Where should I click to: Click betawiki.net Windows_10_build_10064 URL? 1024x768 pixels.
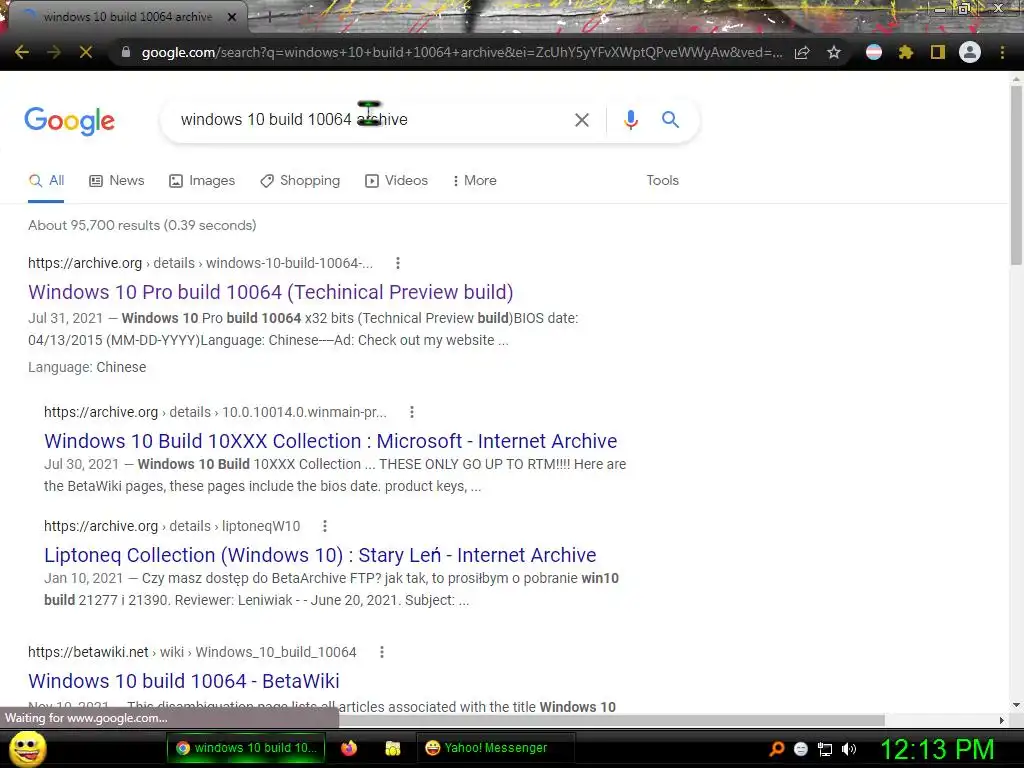(192, 652)
